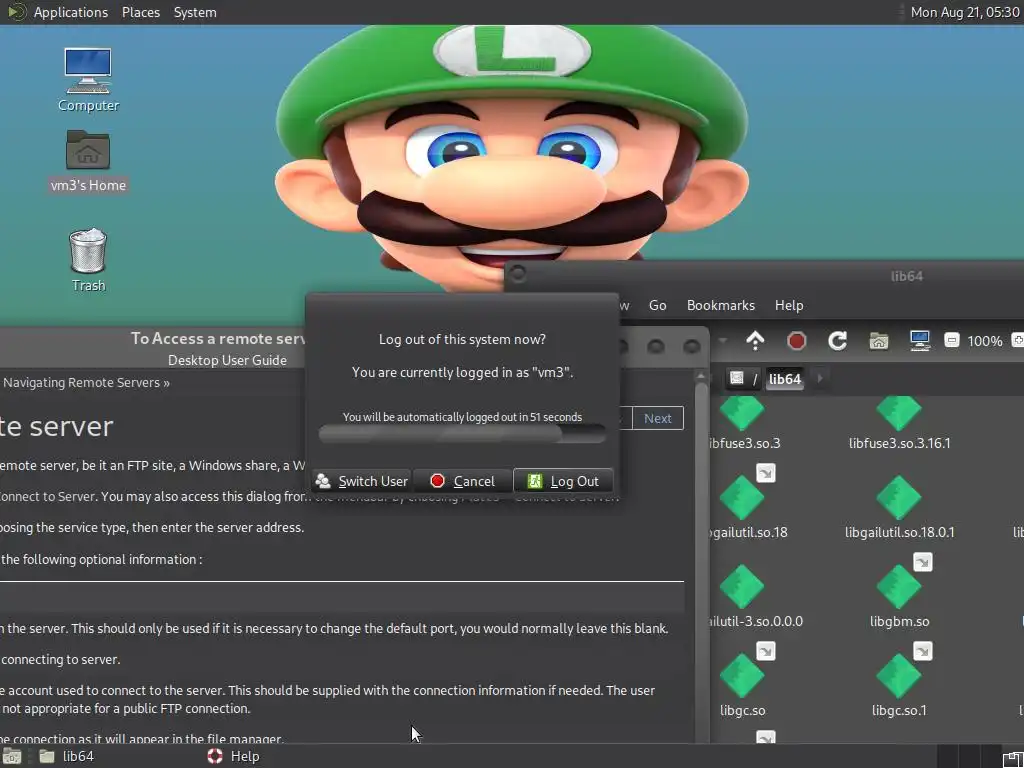Open Computer via the file manager toolbar
This screenshot has height=768, width=1024.
click(920, 340)
